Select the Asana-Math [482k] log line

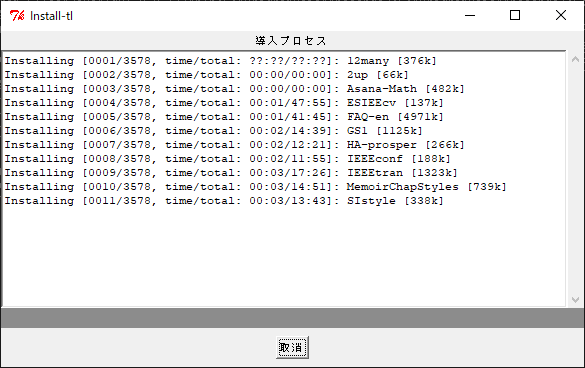234,89
